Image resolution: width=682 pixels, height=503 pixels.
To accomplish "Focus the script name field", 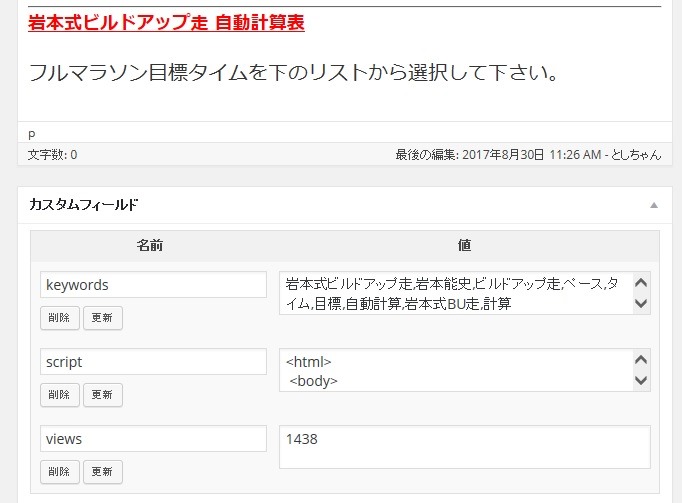I will pyautogui.click(x=153, y=362).
